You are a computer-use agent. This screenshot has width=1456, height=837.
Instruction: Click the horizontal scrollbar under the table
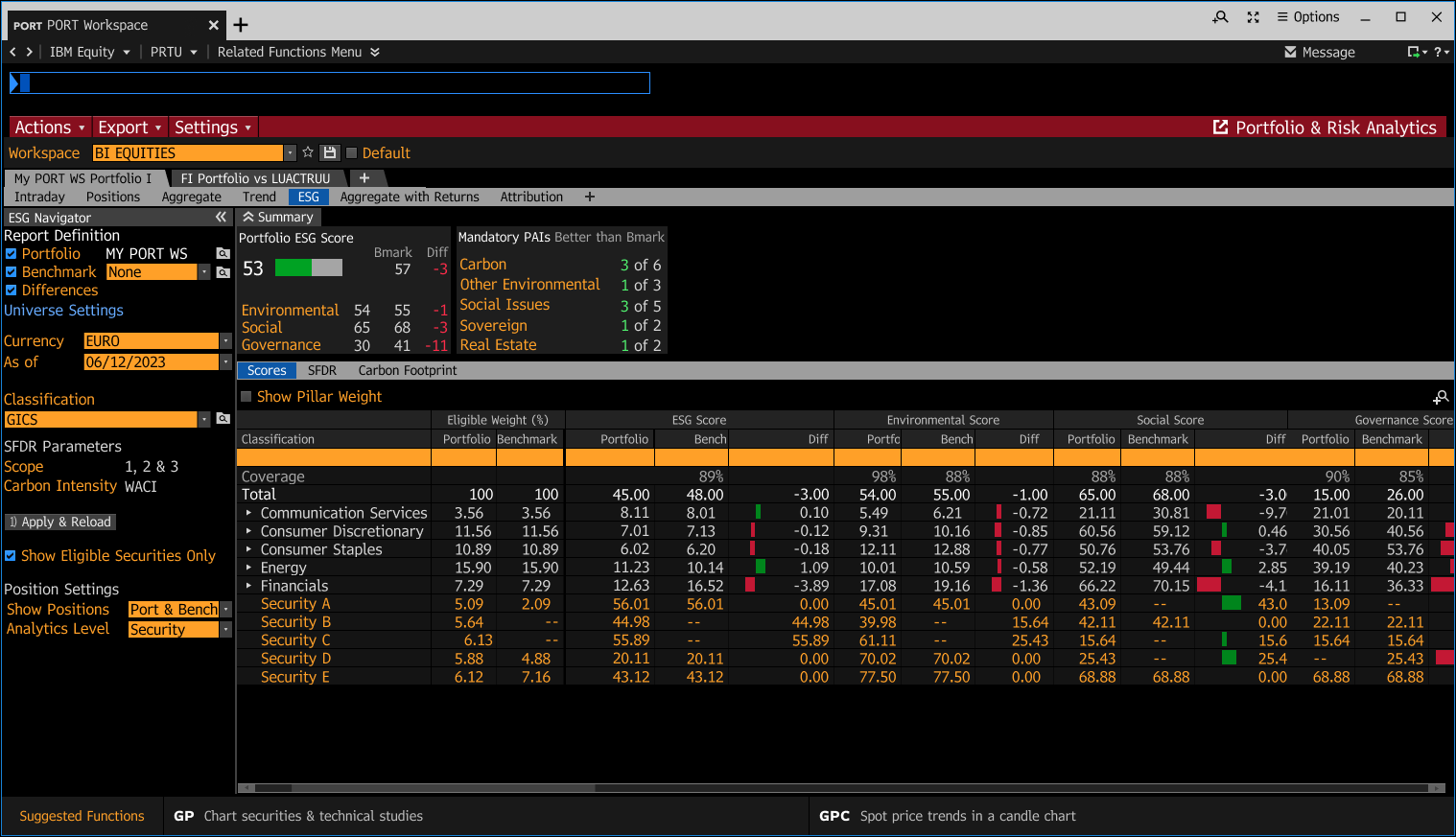coord(841,788)
